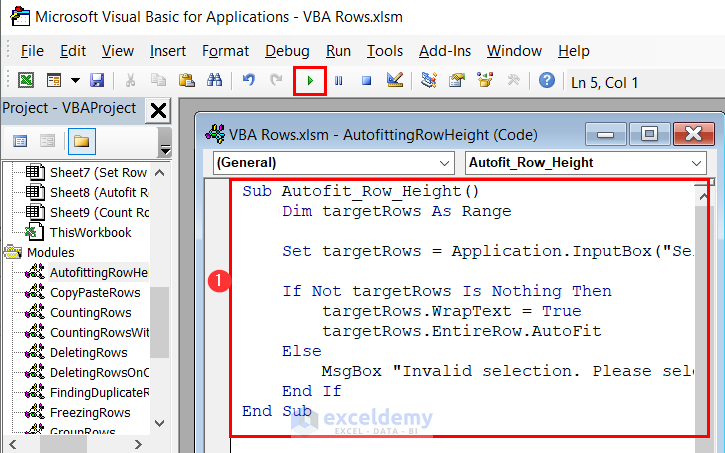Click project tree vertical scrollbar thumb
The width and height of the screenshot is (725, 453).
[160, 322]
